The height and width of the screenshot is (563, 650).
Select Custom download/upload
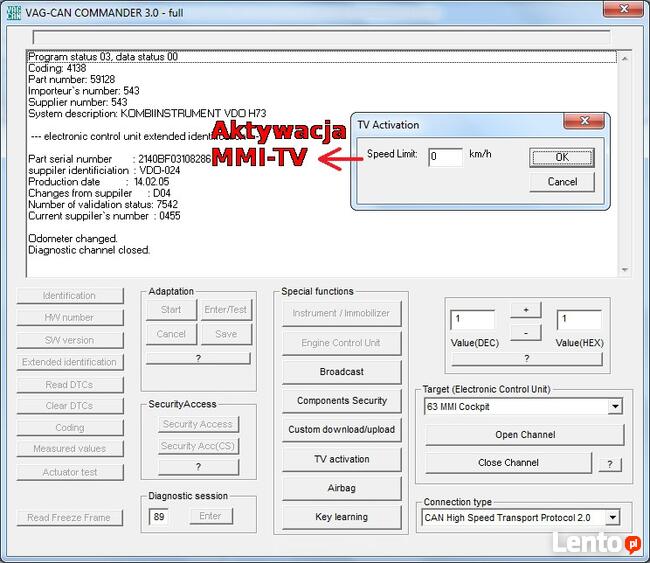[x=341, y=430]
